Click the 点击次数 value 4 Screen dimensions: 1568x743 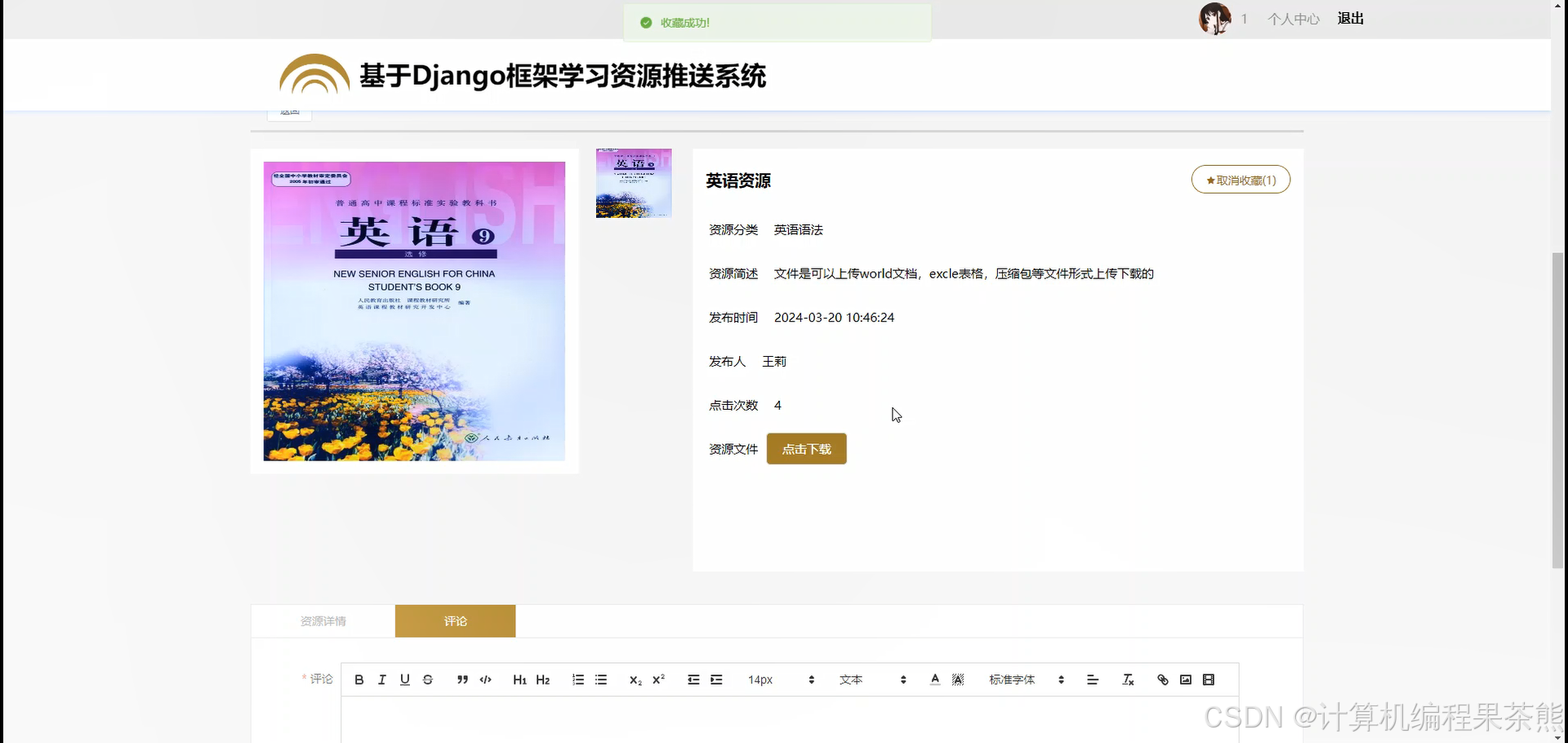coord(777,405)
